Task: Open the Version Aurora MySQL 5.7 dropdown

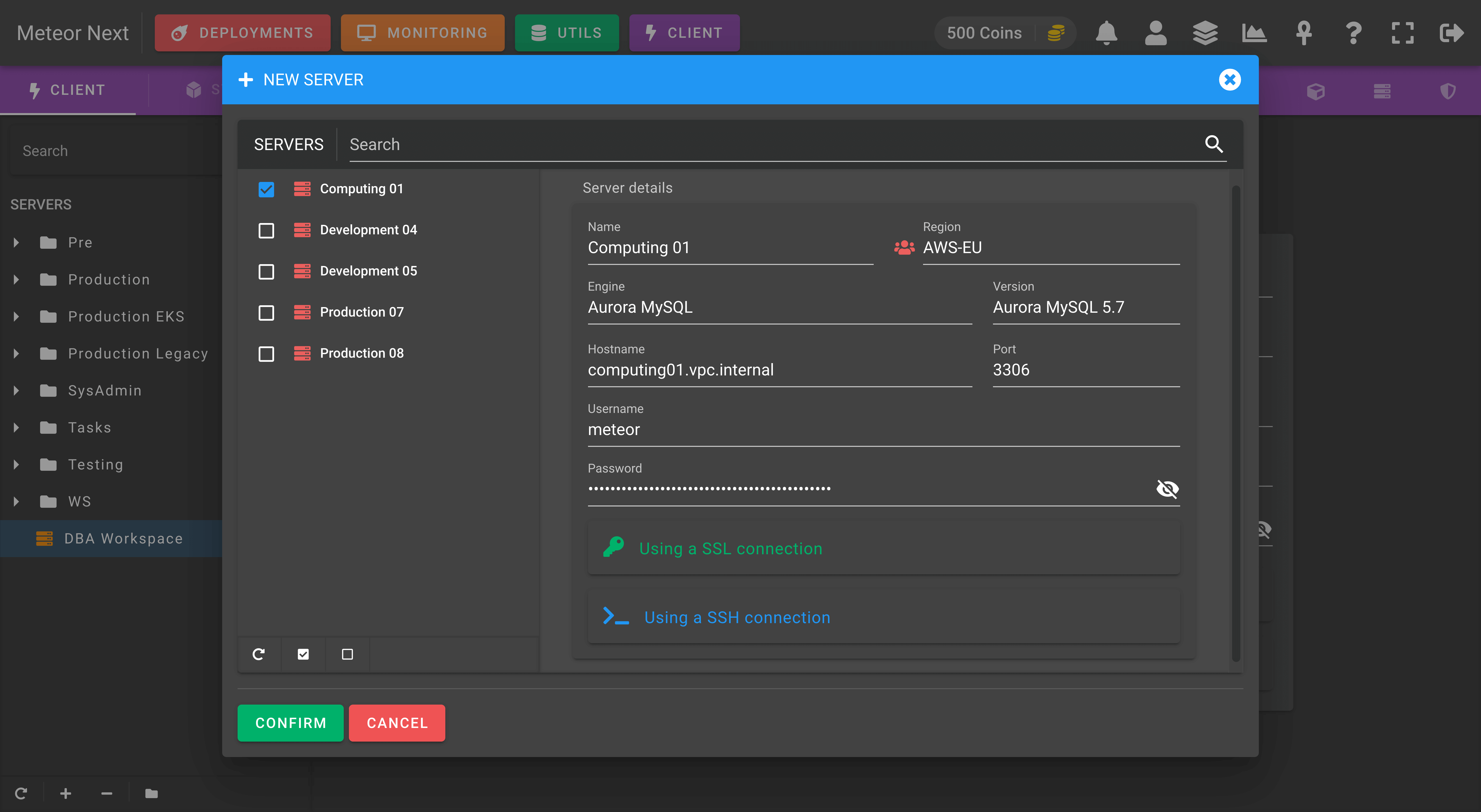Action: [1086, 307]
